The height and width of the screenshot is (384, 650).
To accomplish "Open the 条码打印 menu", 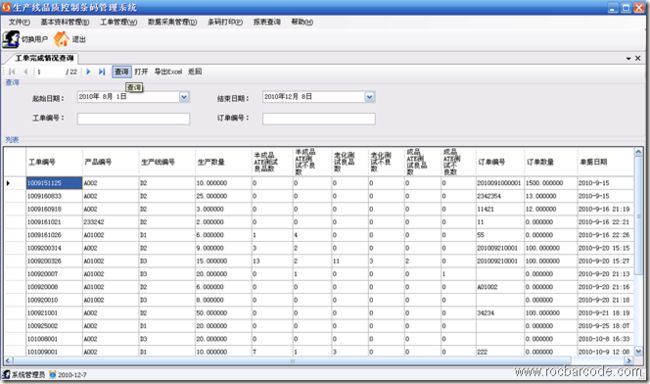I will tap(225, 22).
